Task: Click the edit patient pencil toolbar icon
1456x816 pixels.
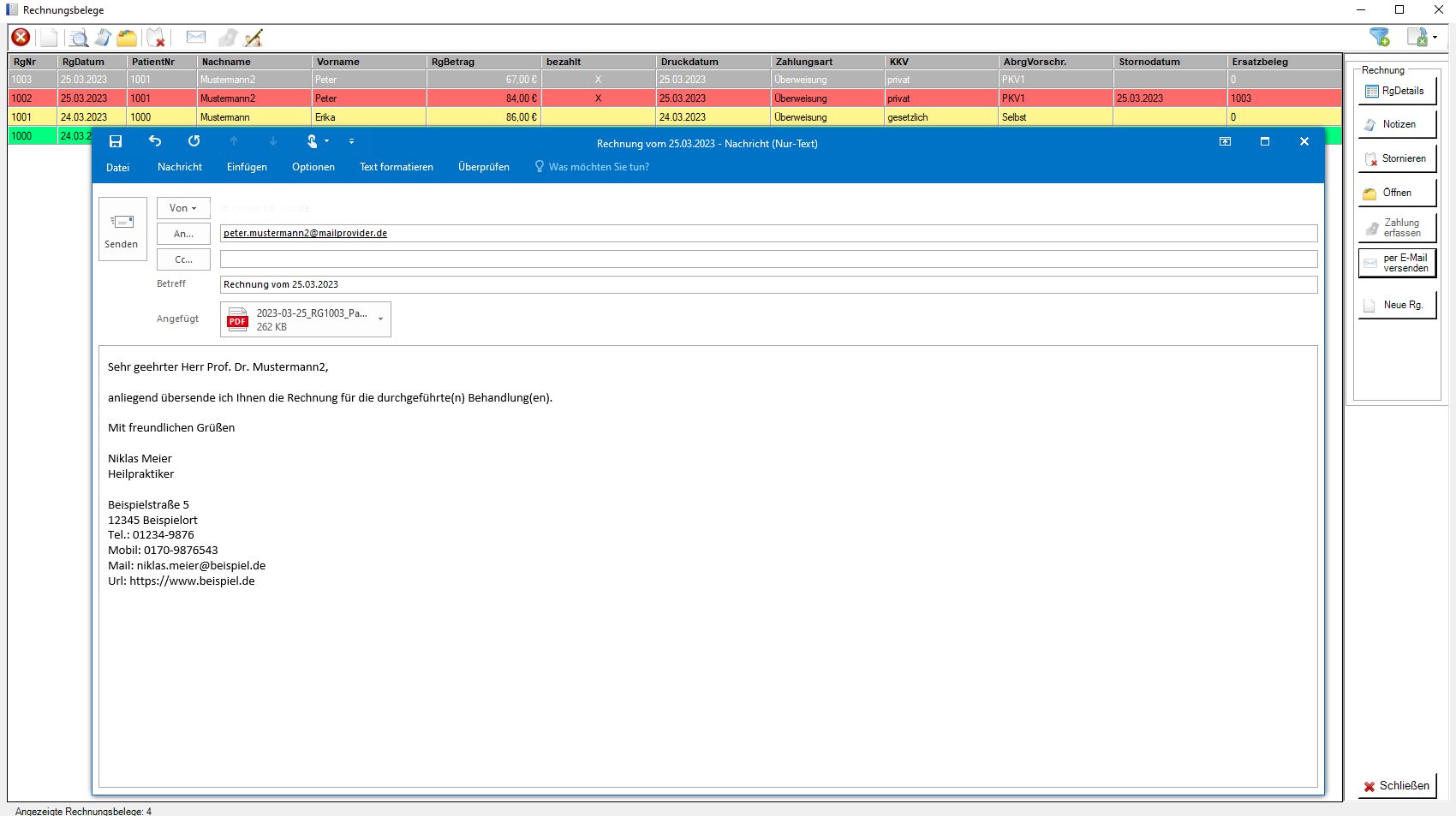Action: coord(254,38)
